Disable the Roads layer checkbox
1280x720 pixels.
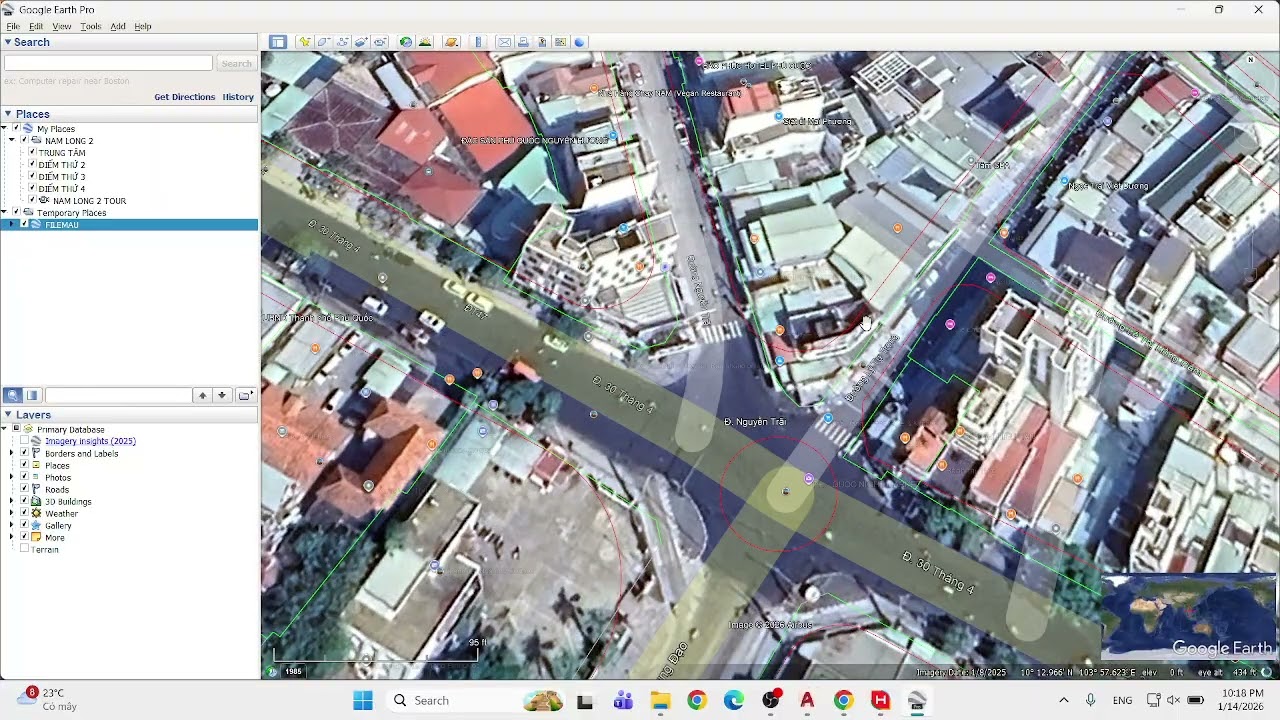pos(25,489)
